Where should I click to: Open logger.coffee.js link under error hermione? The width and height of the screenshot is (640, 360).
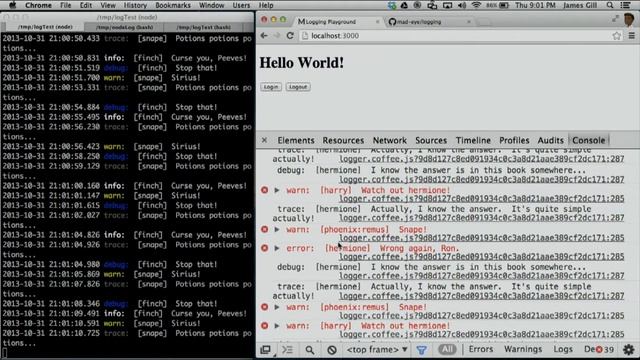pos(482,257)
